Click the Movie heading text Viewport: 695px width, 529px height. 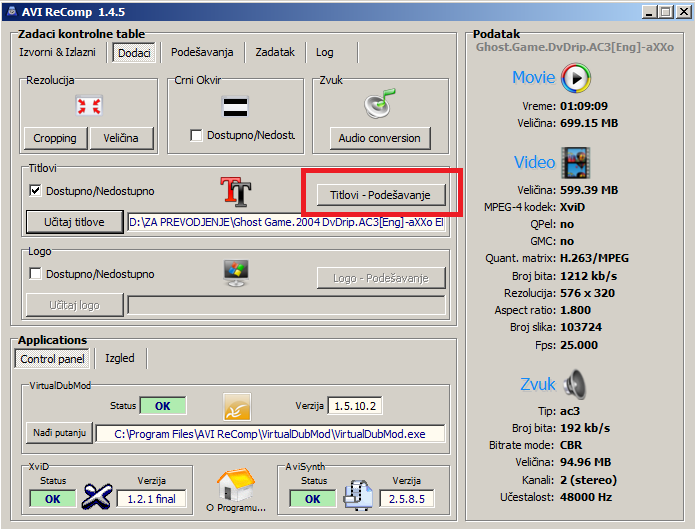pos(534,78)
